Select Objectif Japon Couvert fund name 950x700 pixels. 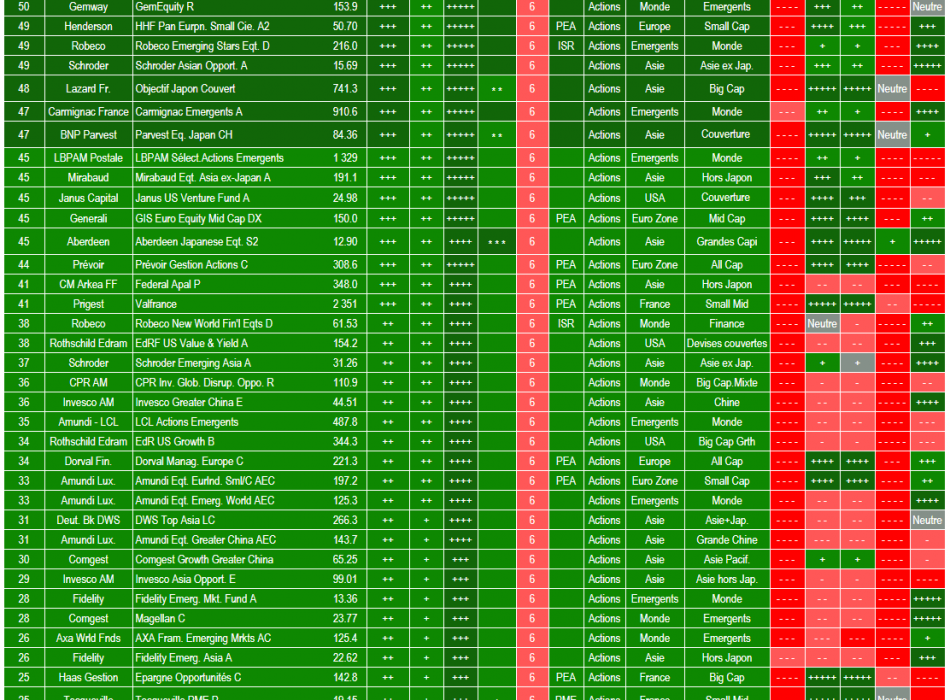coord(185,88)
